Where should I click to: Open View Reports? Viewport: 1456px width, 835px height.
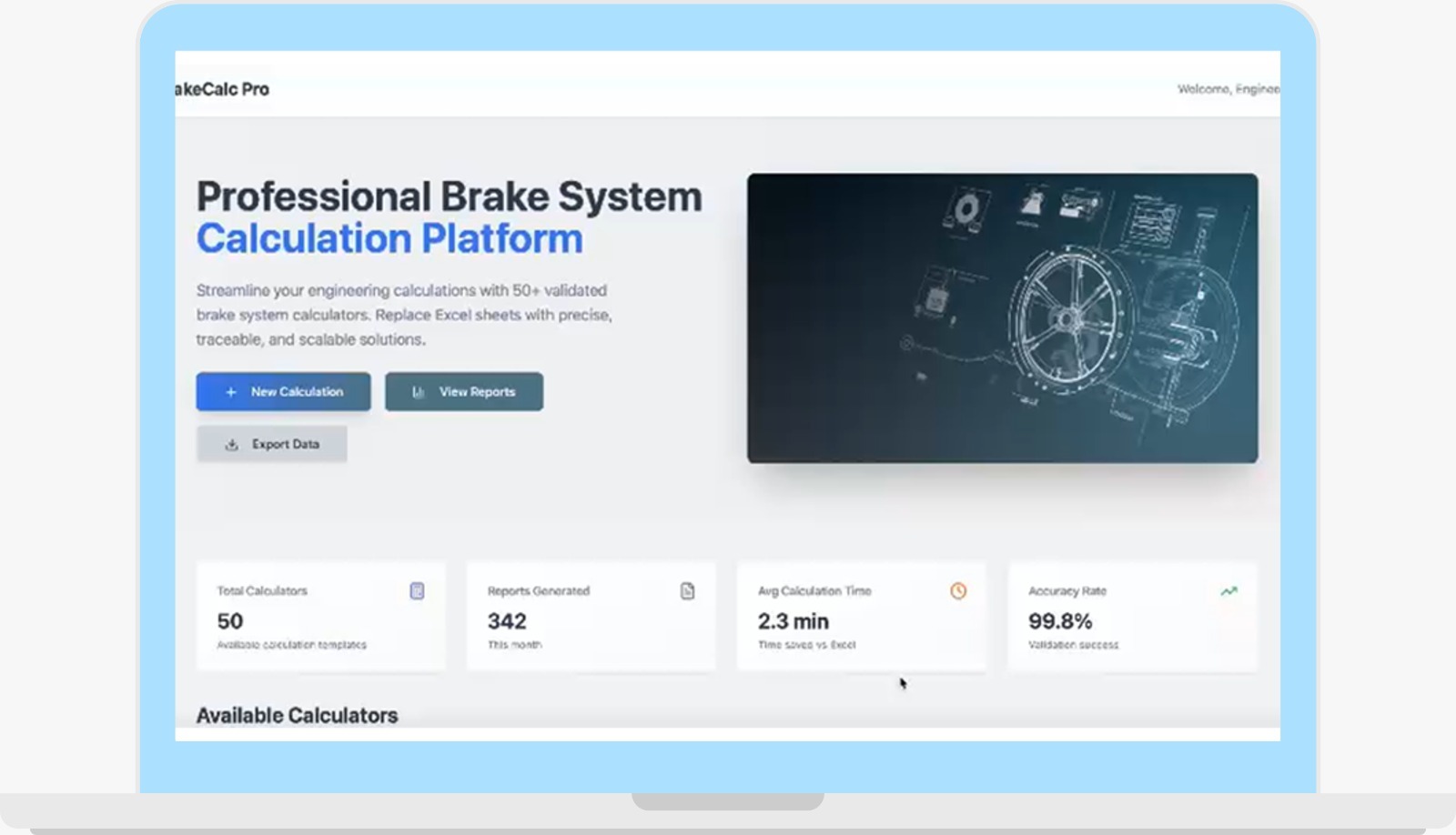click(464, 392)
